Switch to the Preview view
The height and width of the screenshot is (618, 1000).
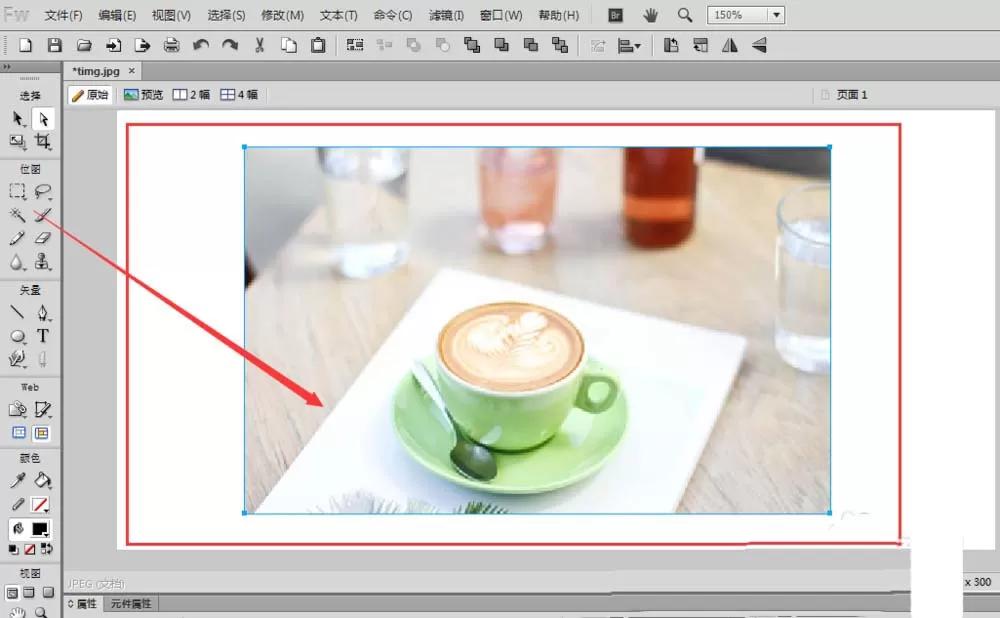(x=143, y=95)
